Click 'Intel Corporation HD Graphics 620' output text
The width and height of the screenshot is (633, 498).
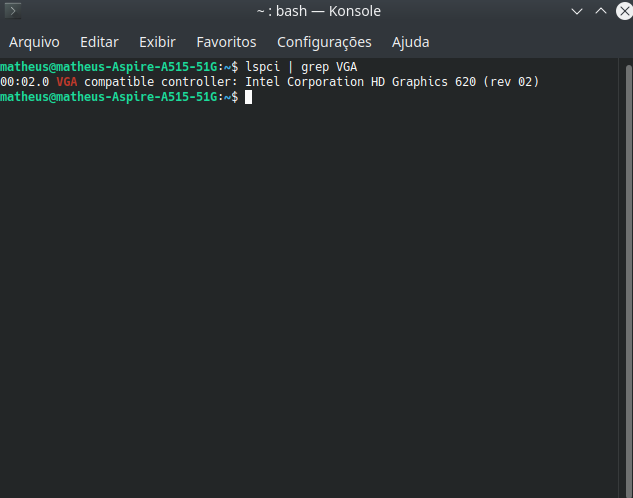pyautogui.click(x=361, y=82)
